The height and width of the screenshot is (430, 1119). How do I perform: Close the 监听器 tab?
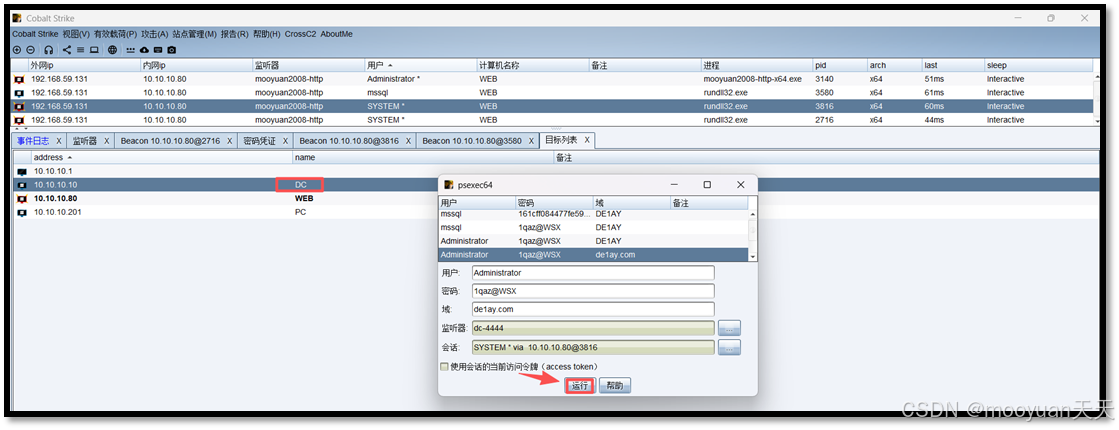coord(107,140)
